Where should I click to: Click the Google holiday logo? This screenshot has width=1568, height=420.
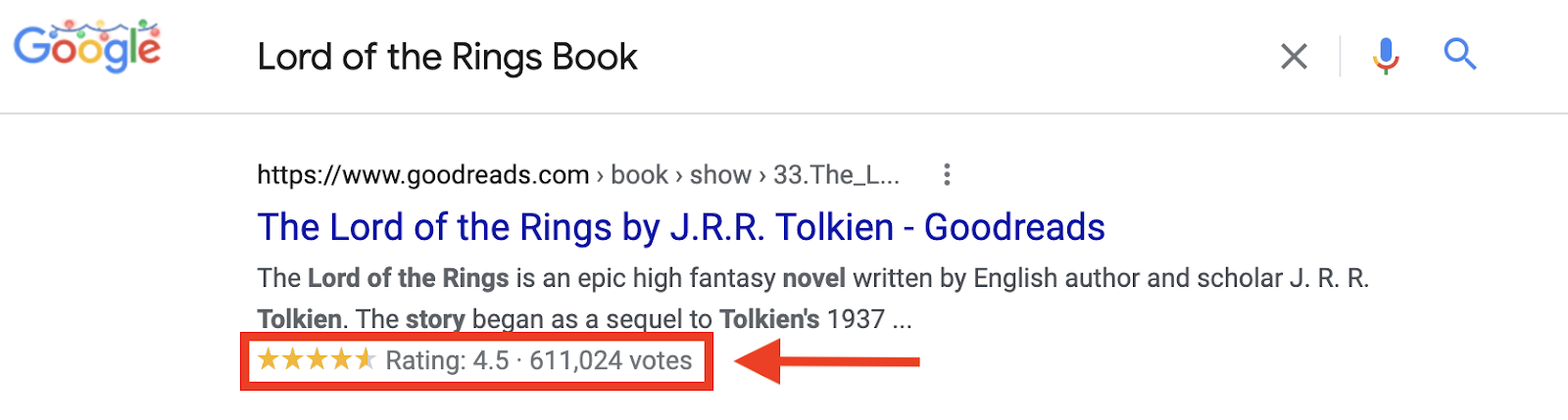[x=87, y=46]
